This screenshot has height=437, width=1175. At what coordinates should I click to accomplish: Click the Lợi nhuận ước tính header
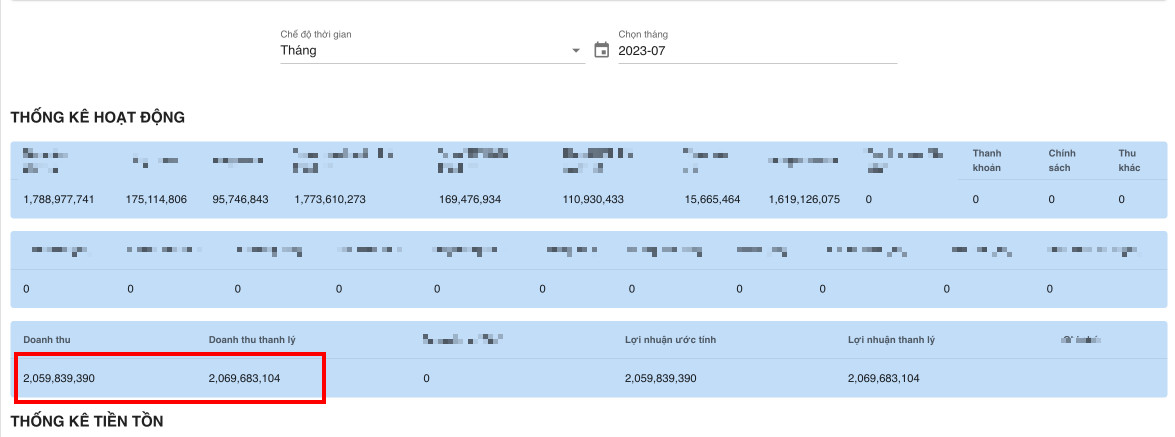point(670,340)
